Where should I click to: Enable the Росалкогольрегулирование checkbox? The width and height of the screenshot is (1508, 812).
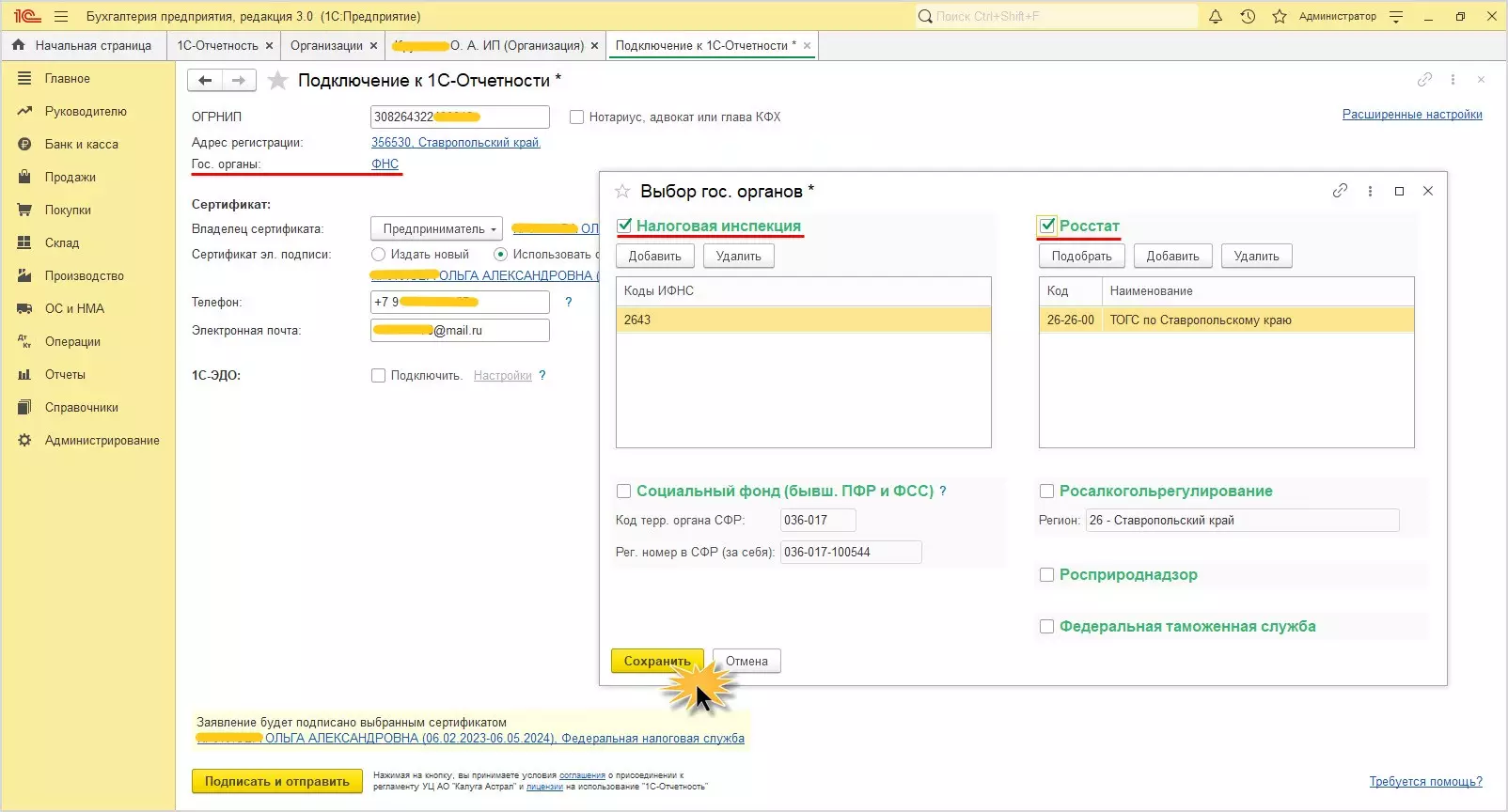[1046, 491]
